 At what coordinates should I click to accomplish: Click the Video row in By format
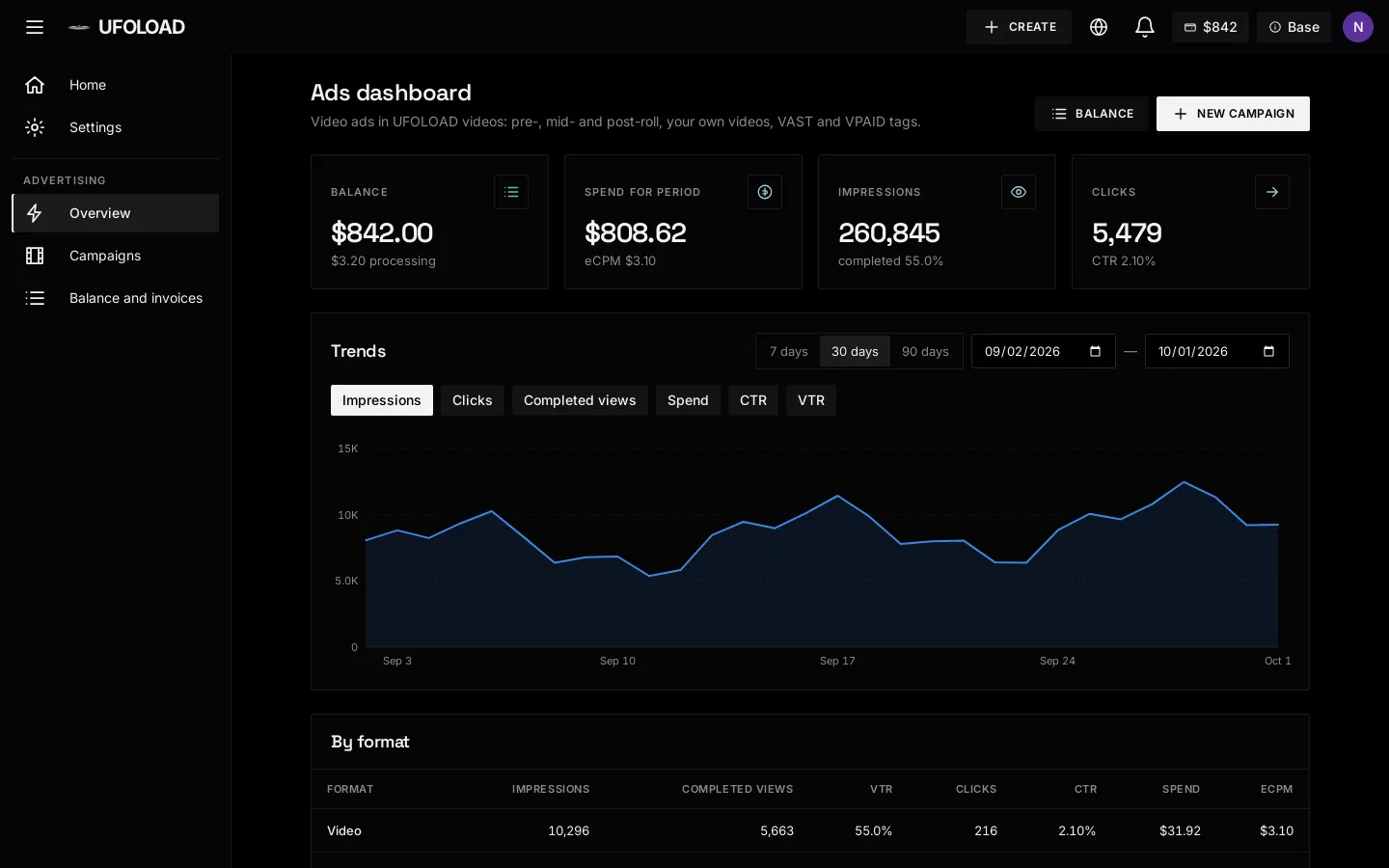click(x=810, y=830)
